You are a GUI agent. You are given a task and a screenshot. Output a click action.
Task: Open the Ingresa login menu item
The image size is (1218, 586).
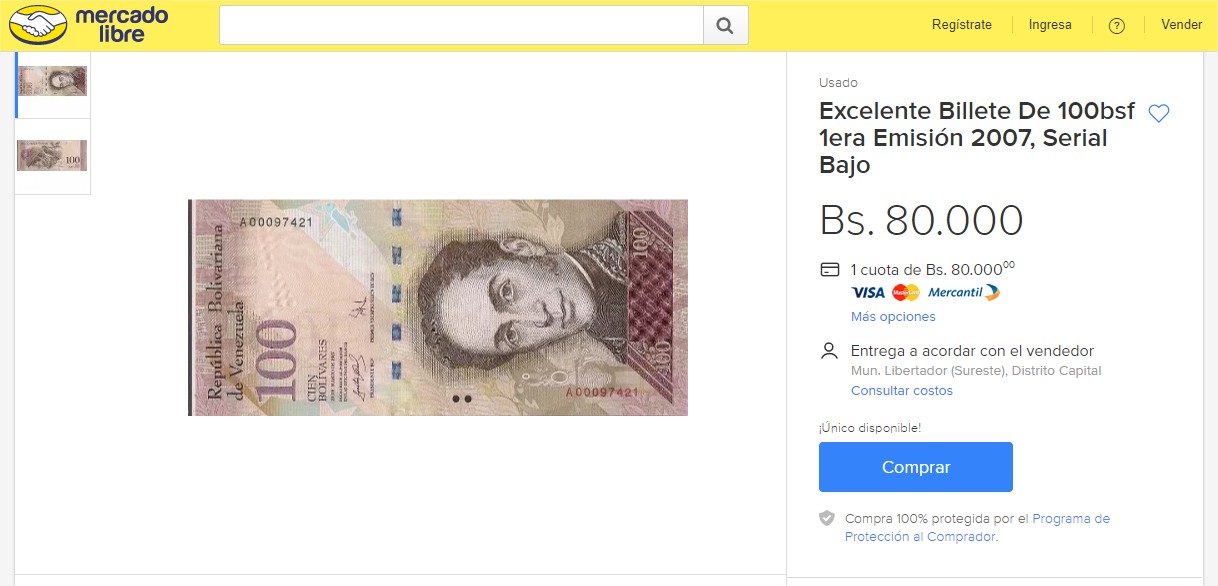tap(1050, 25)
